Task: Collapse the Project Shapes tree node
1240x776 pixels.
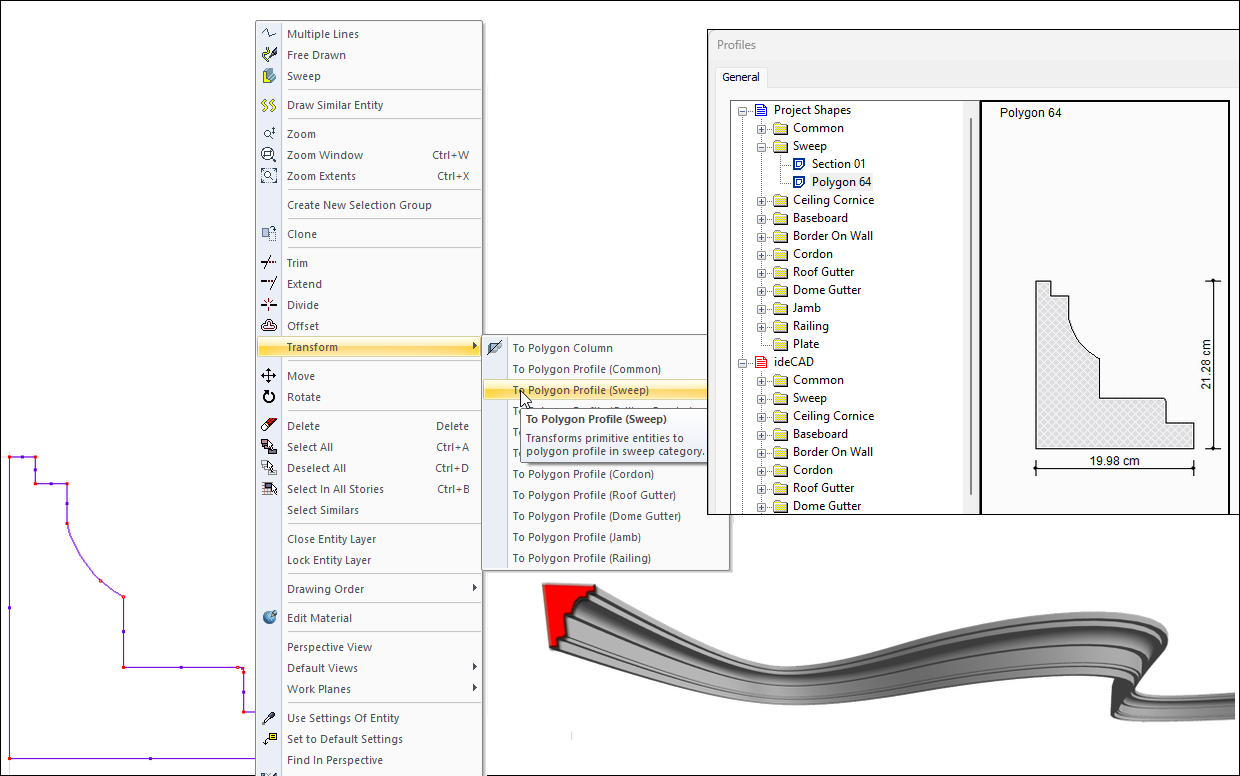Action: (743, 110)
